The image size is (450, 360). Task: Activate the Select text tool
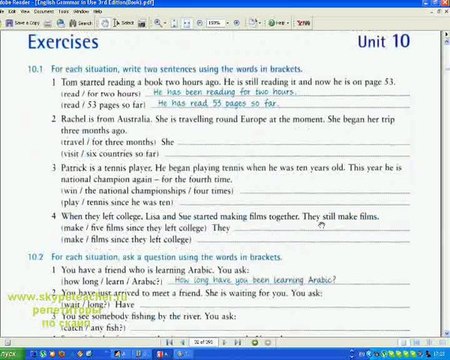click(x=123, y=23)
